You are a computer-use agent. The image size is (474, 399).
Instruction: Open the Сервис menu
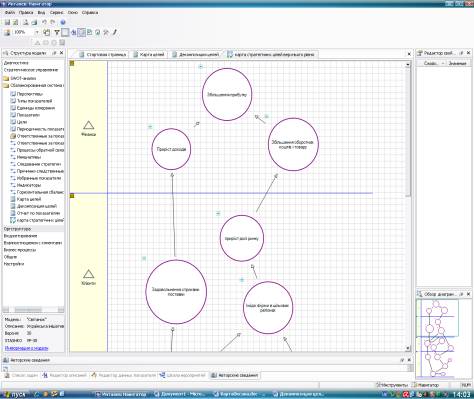tap(56, 12)
